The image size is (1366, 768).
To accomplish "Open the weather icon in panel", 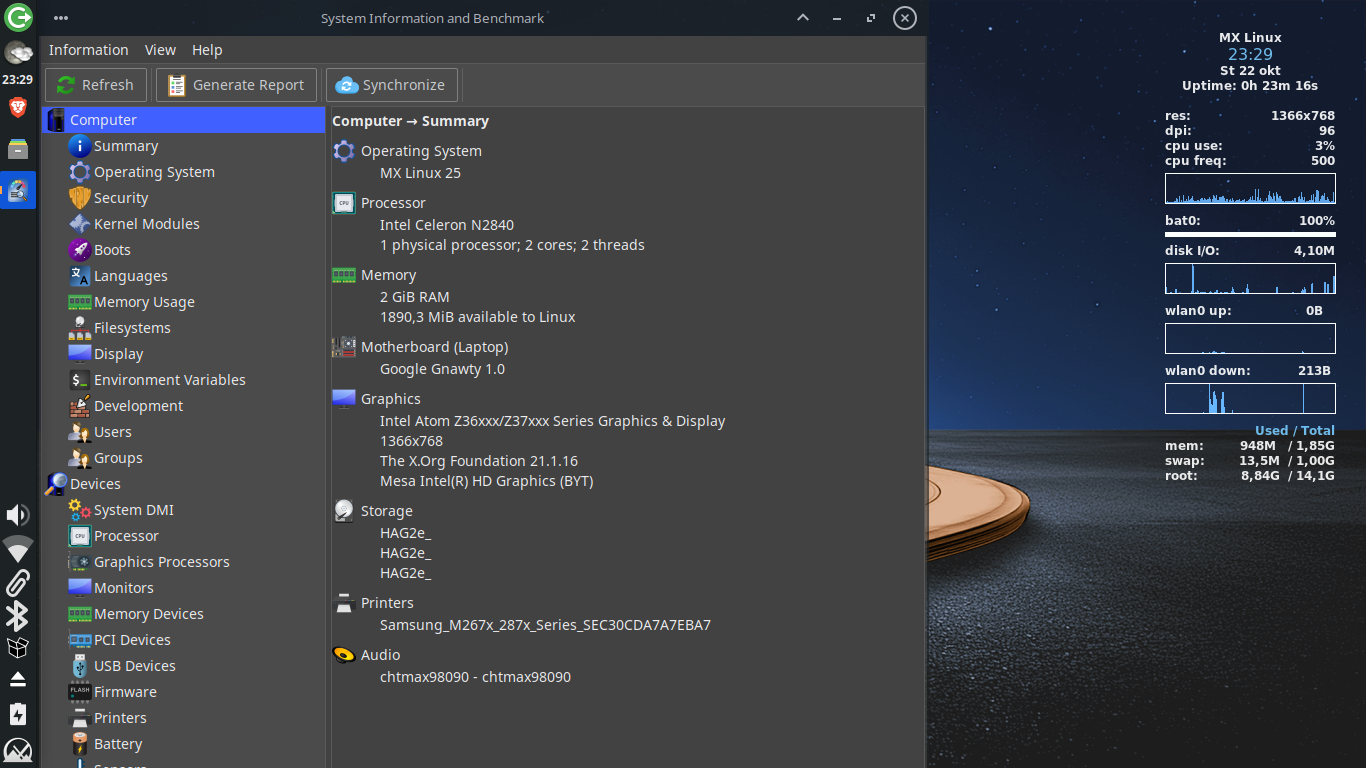I will 18,53.
